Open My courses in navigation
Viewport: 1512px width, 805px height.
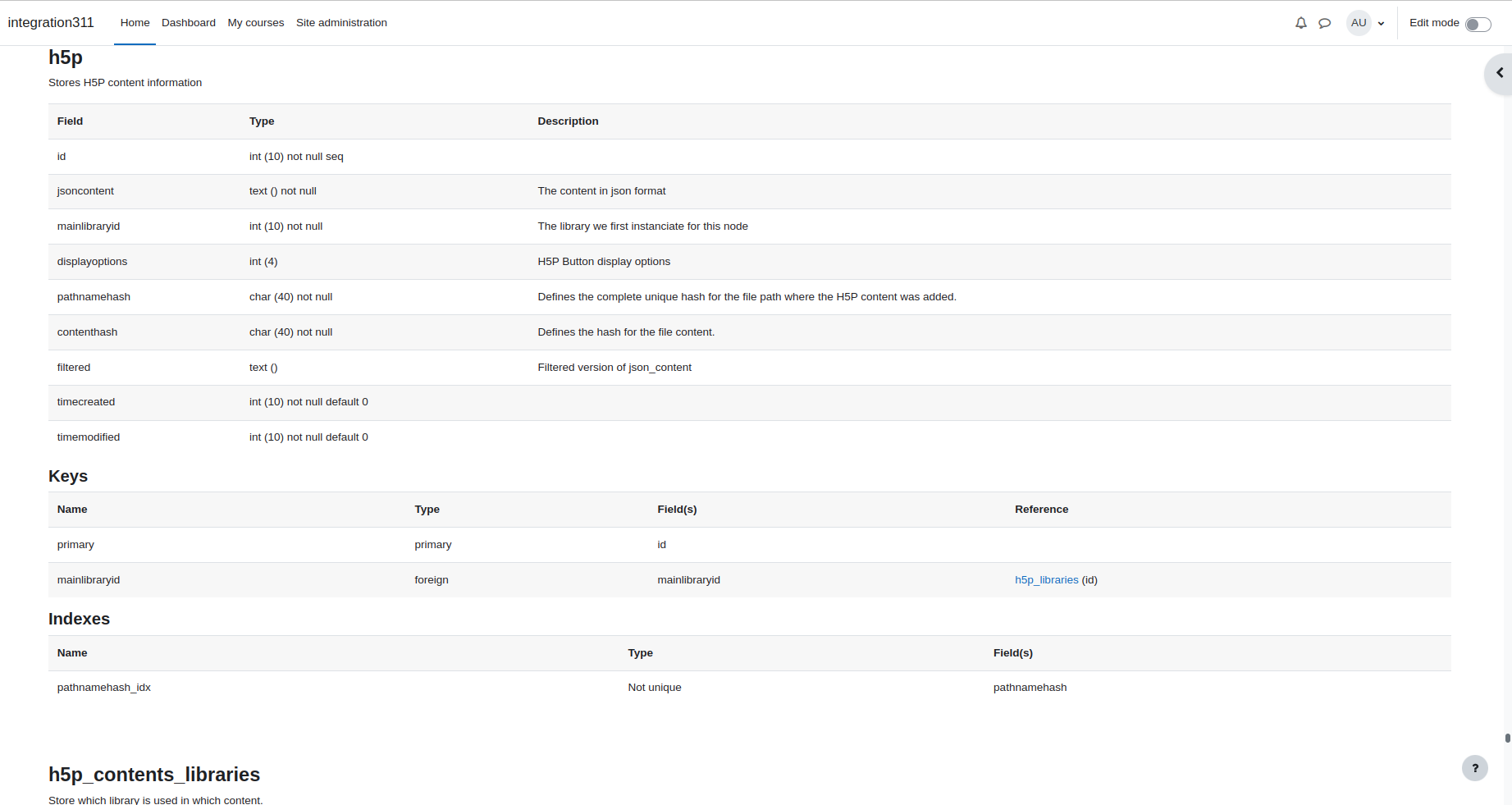click(256, 23)
